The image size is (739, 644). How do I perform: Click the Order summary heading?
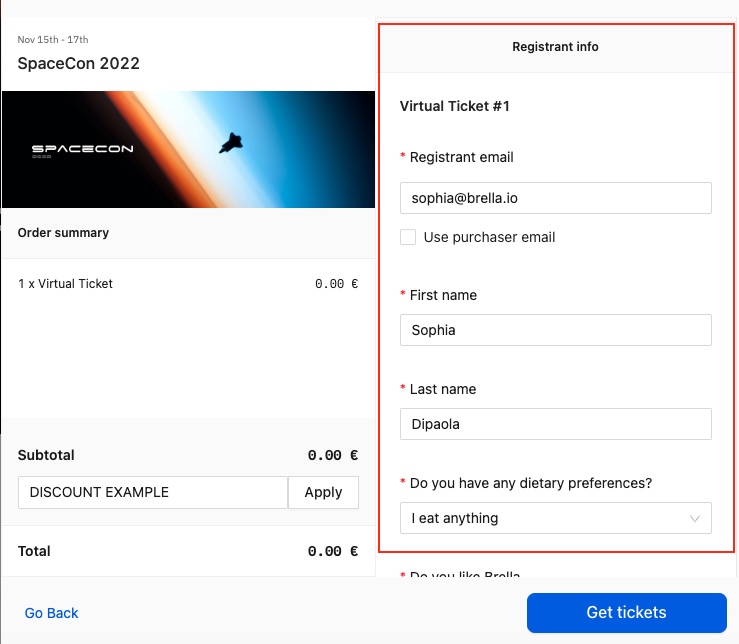(x=63, y=233)
